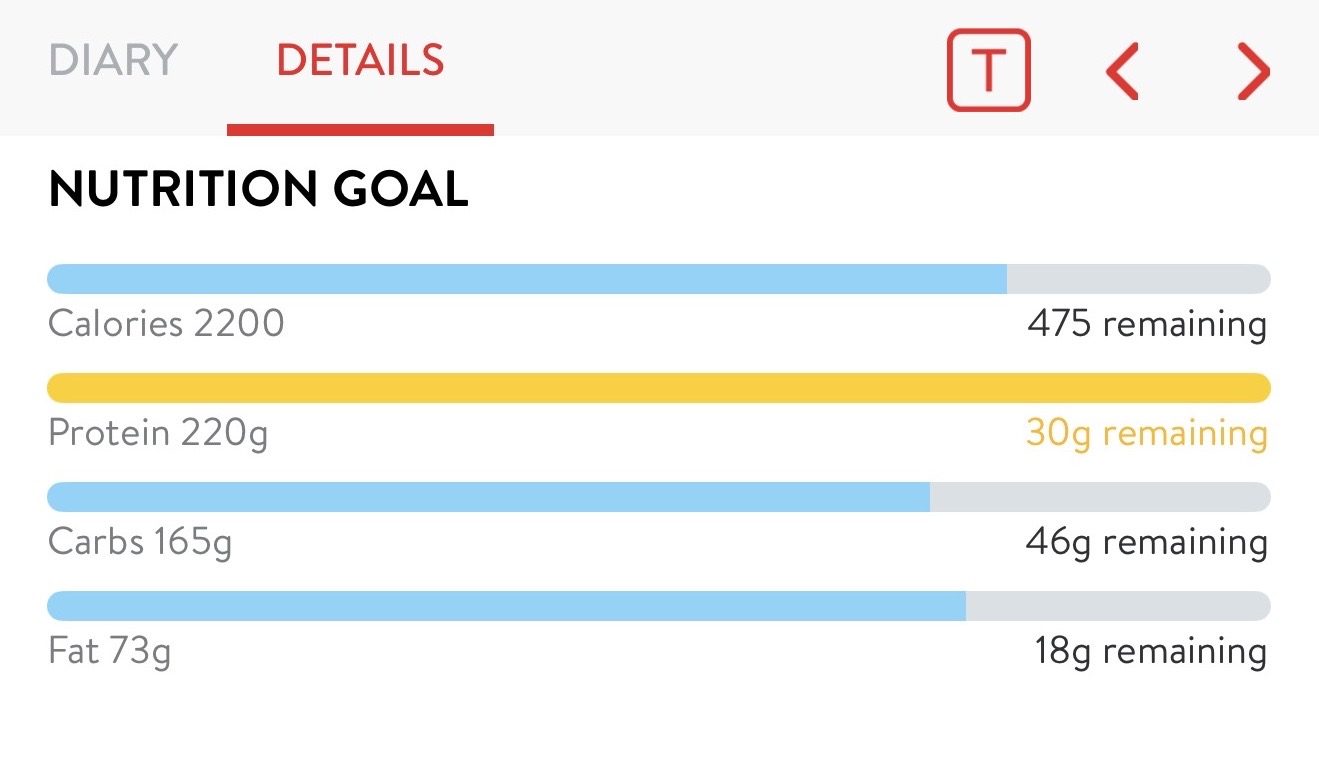Tap the Protein 220g label
The width and height of the screenshot is (1319, 769).
(x=158, y=433)
